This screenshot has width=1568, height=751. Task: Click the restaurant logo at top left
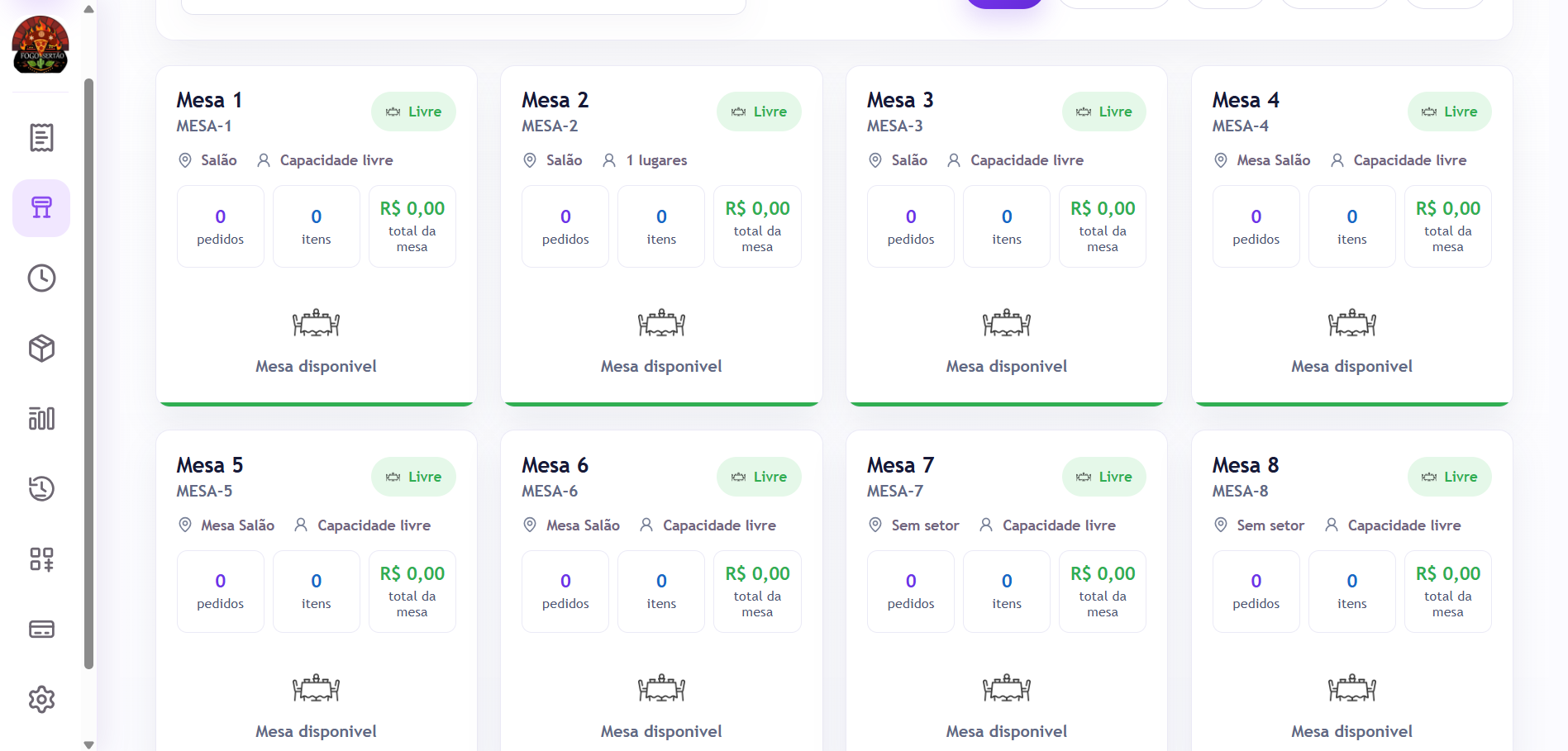[x=41, y=45]
